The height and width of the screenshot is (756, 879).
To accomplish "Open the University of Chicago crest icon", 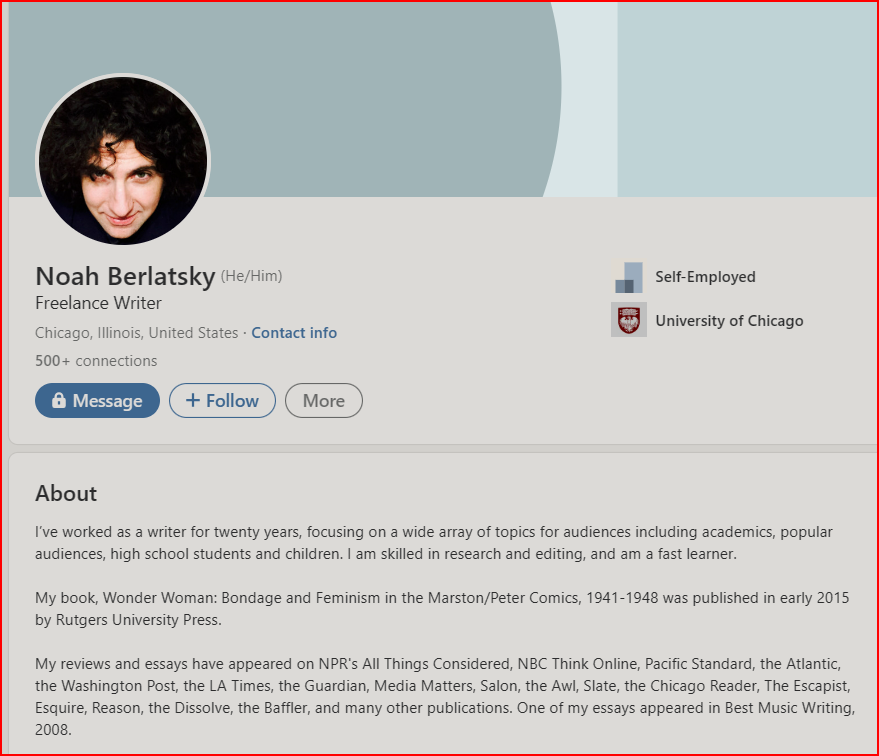I will point(628,320).
